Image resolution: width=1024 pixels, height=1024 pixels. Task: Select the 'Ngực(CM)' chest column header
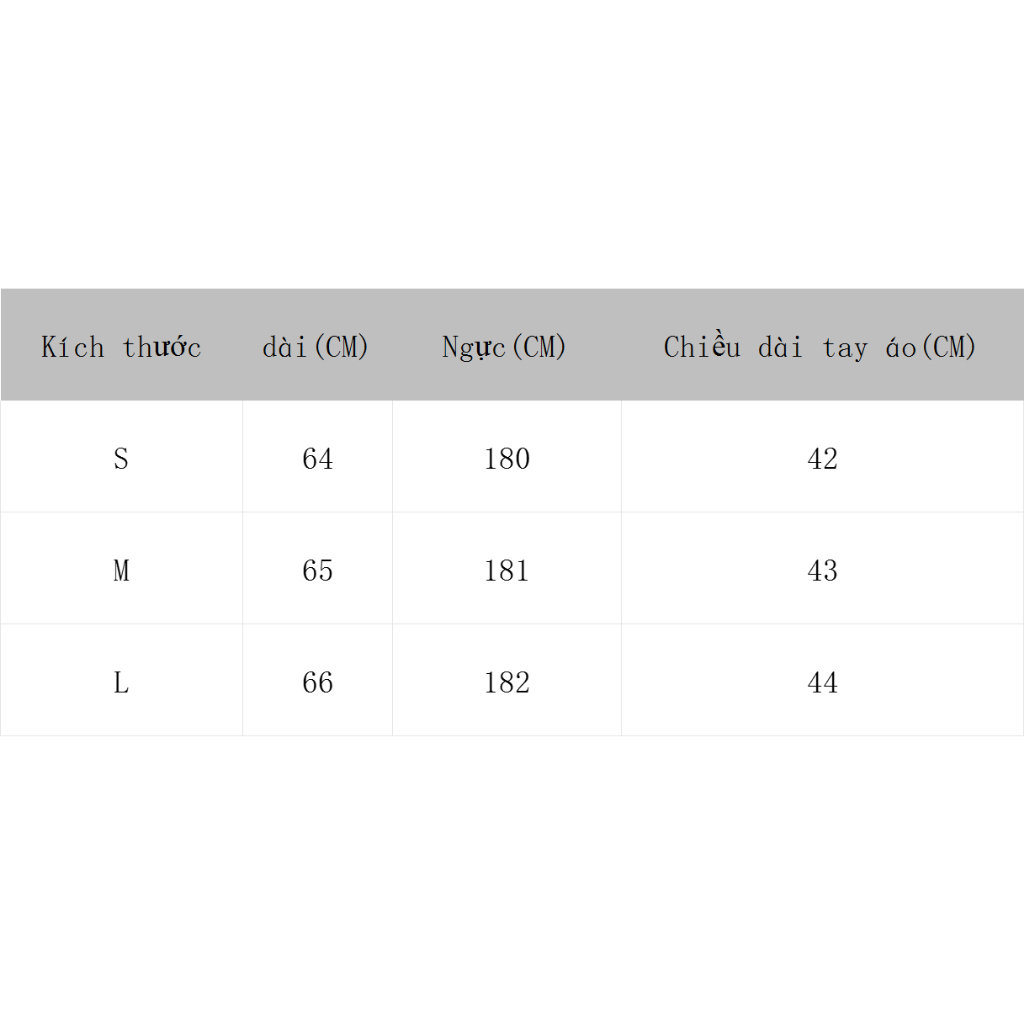[505, 348]
